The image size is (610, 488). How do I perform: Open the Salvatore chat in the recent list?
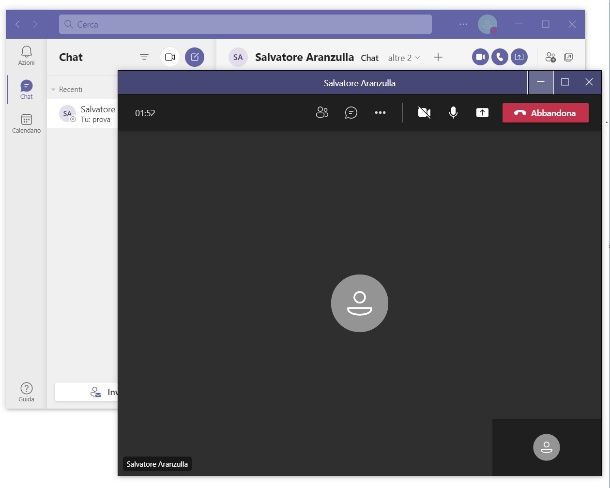(x=82, y=114)
